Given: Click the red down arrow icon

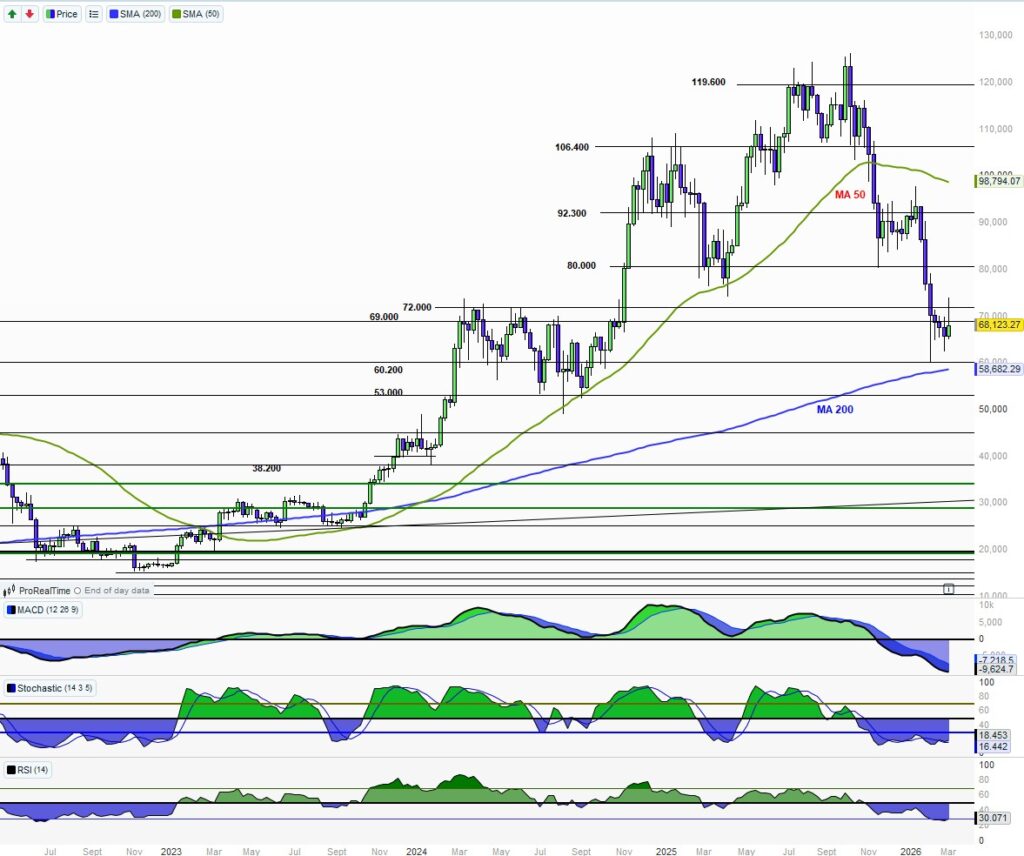Looking at the screenshot, I should 29,14.
